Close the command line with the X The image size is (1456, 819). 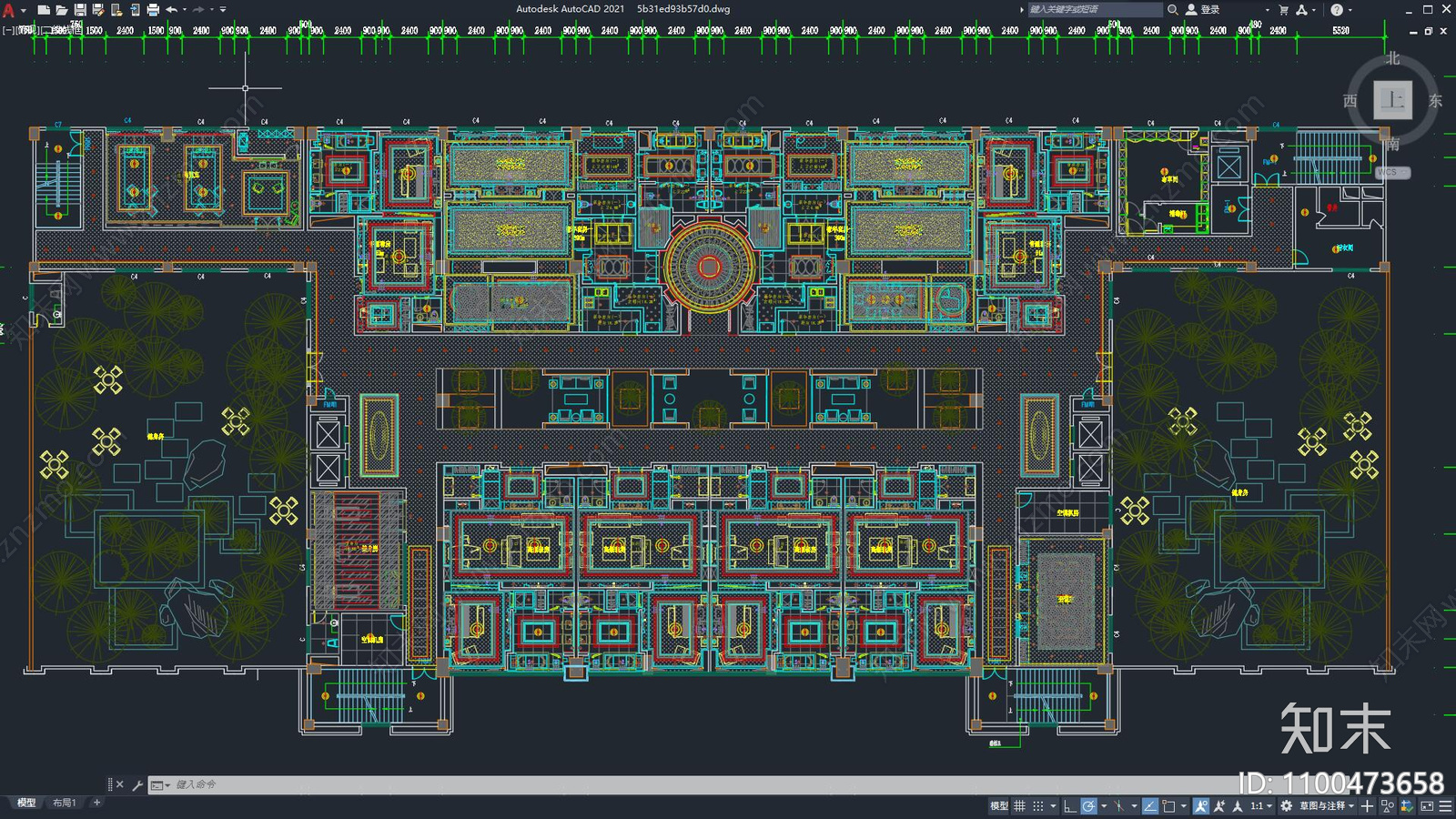pyautogui.click(x=119, y=784)
